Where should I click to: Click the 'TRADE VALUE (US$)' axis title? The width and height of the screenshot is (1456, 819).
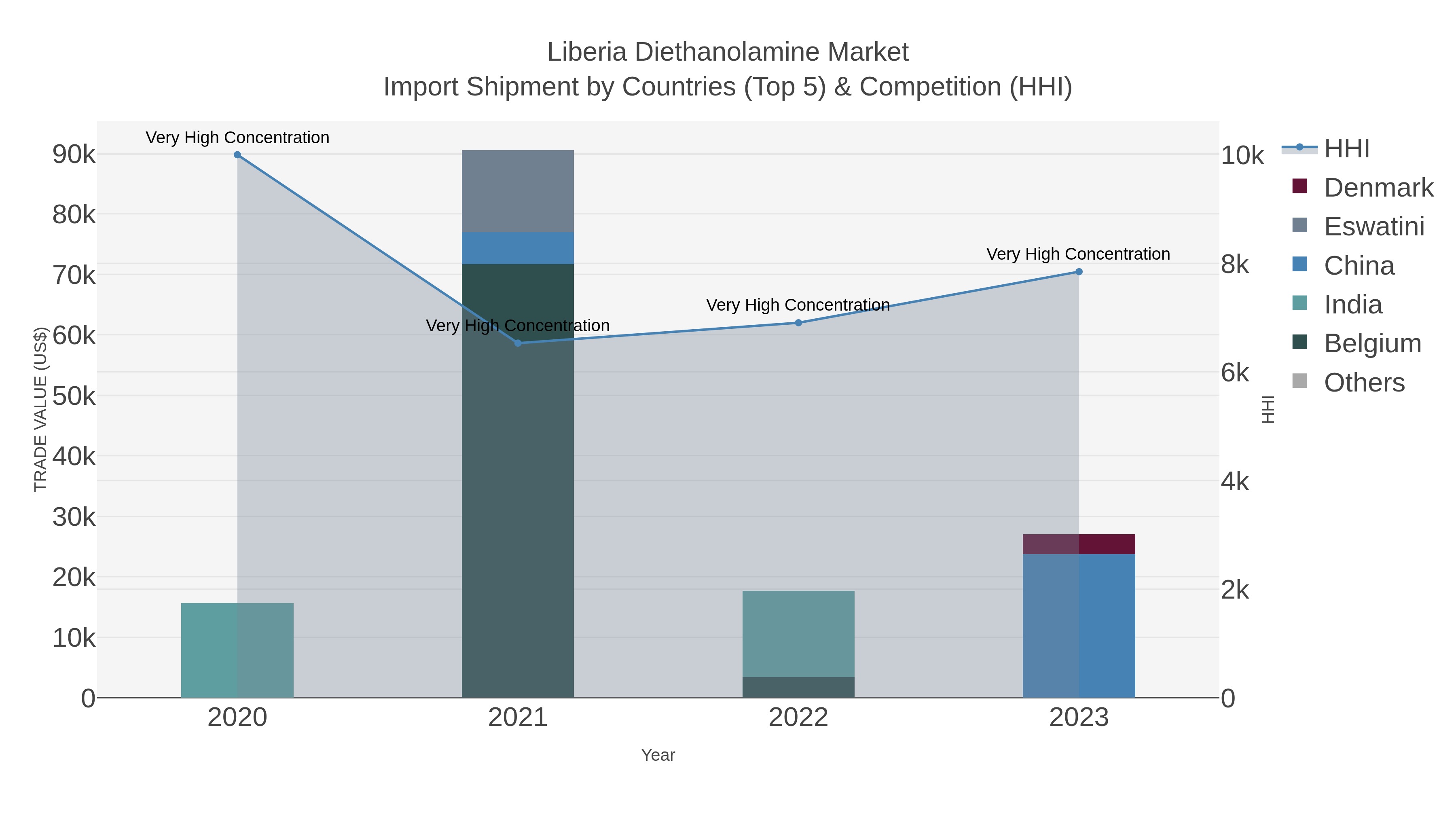[x=41, y=409]
